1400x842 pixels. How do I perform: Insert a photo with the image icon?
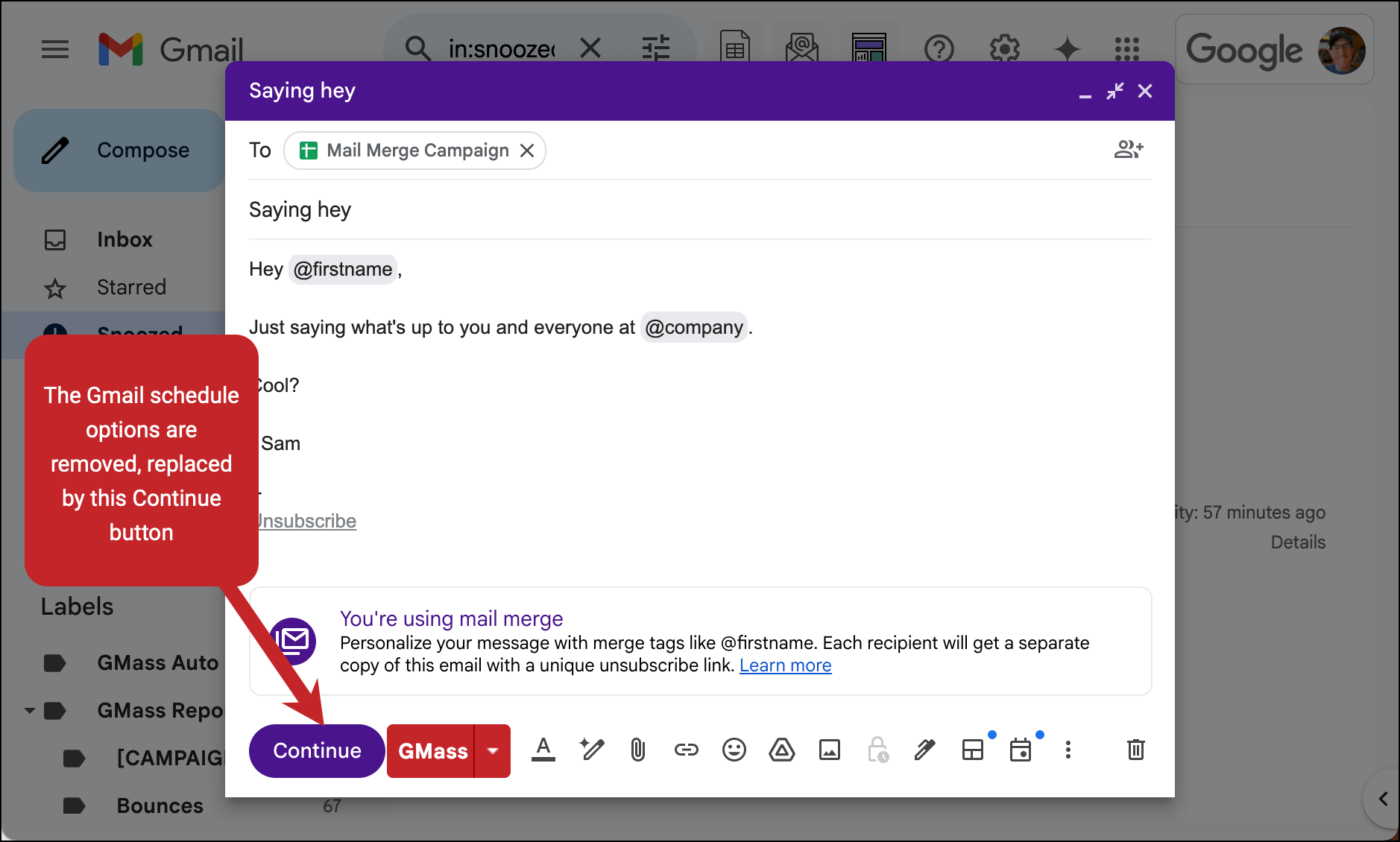coord(830,750)
